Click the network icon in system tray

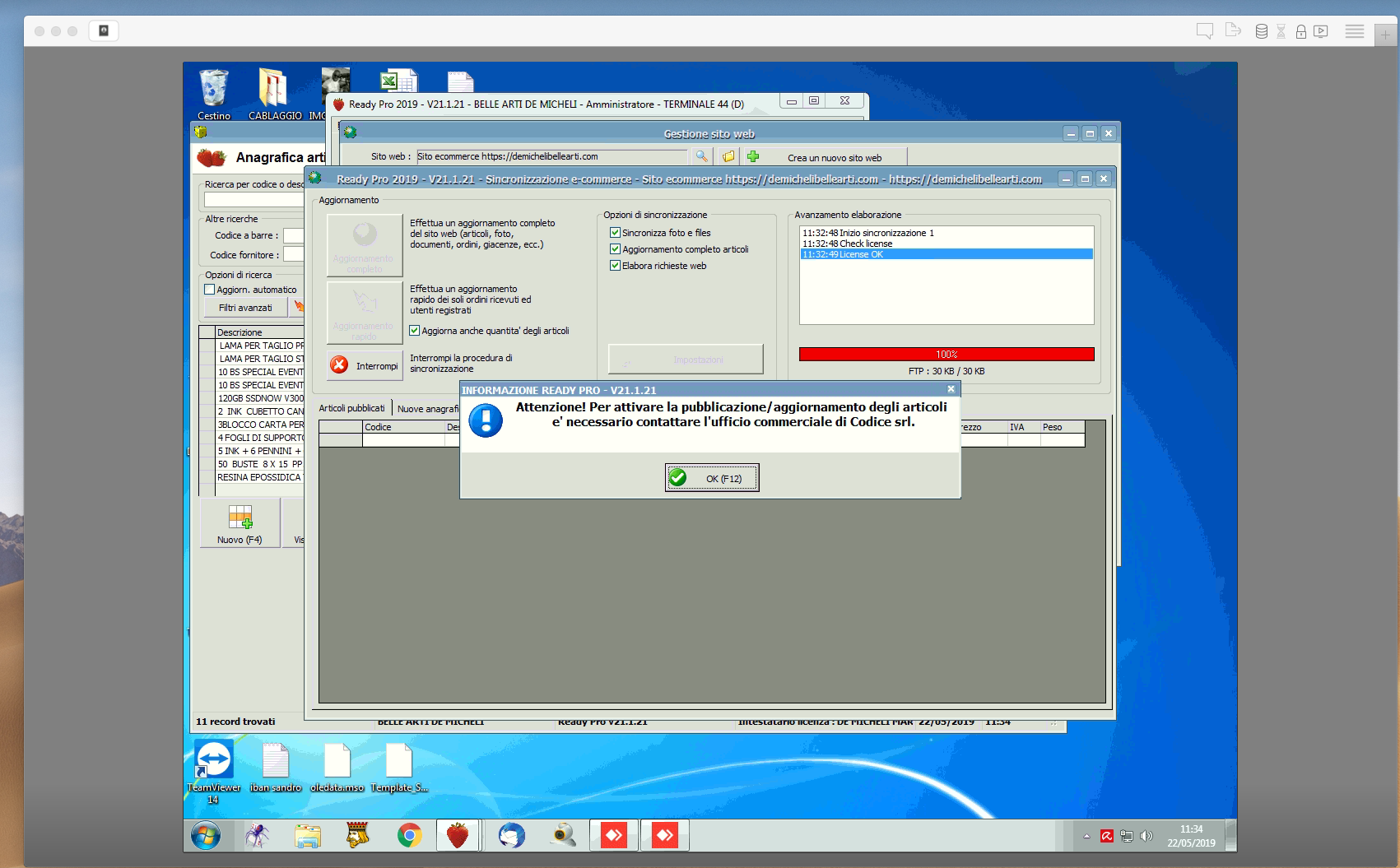1127,836
